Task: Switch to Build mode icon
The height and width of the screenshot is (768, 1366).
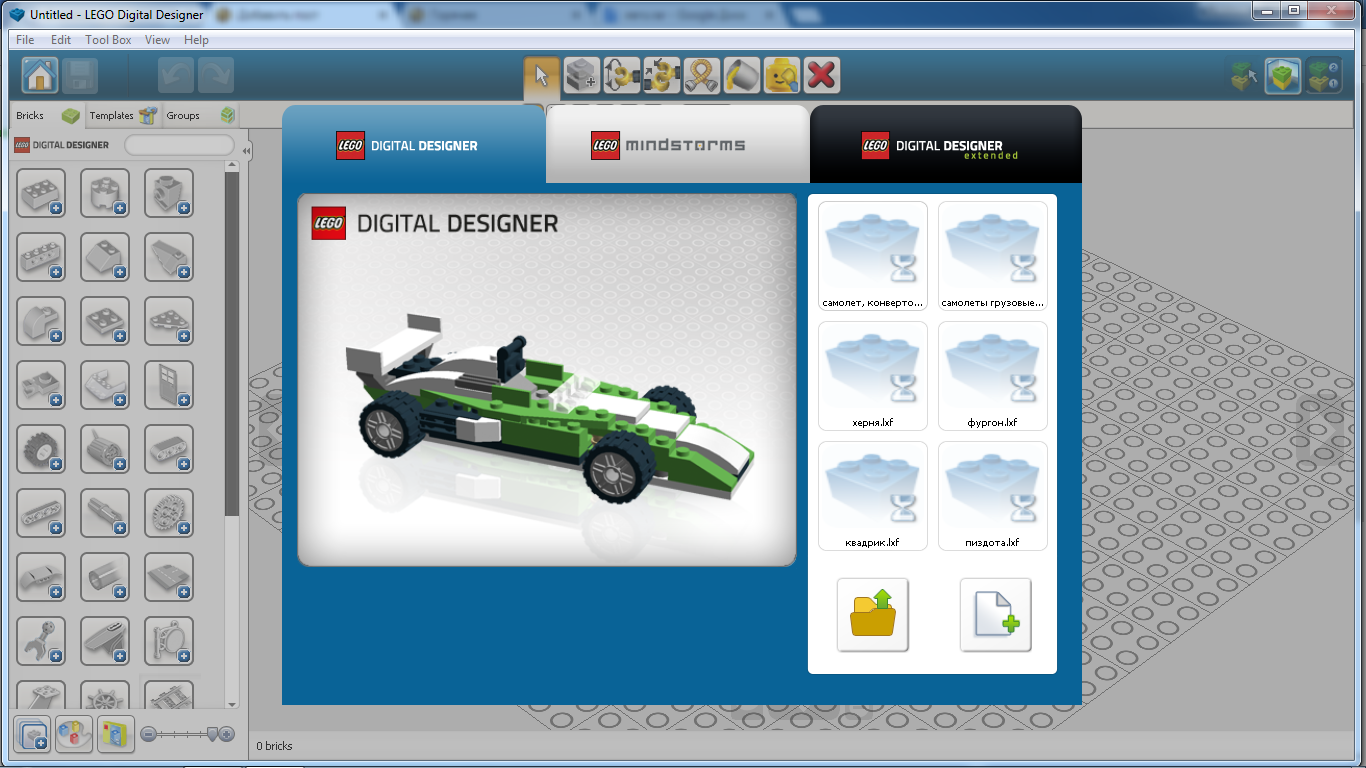Action: [x=1244, y=76]
